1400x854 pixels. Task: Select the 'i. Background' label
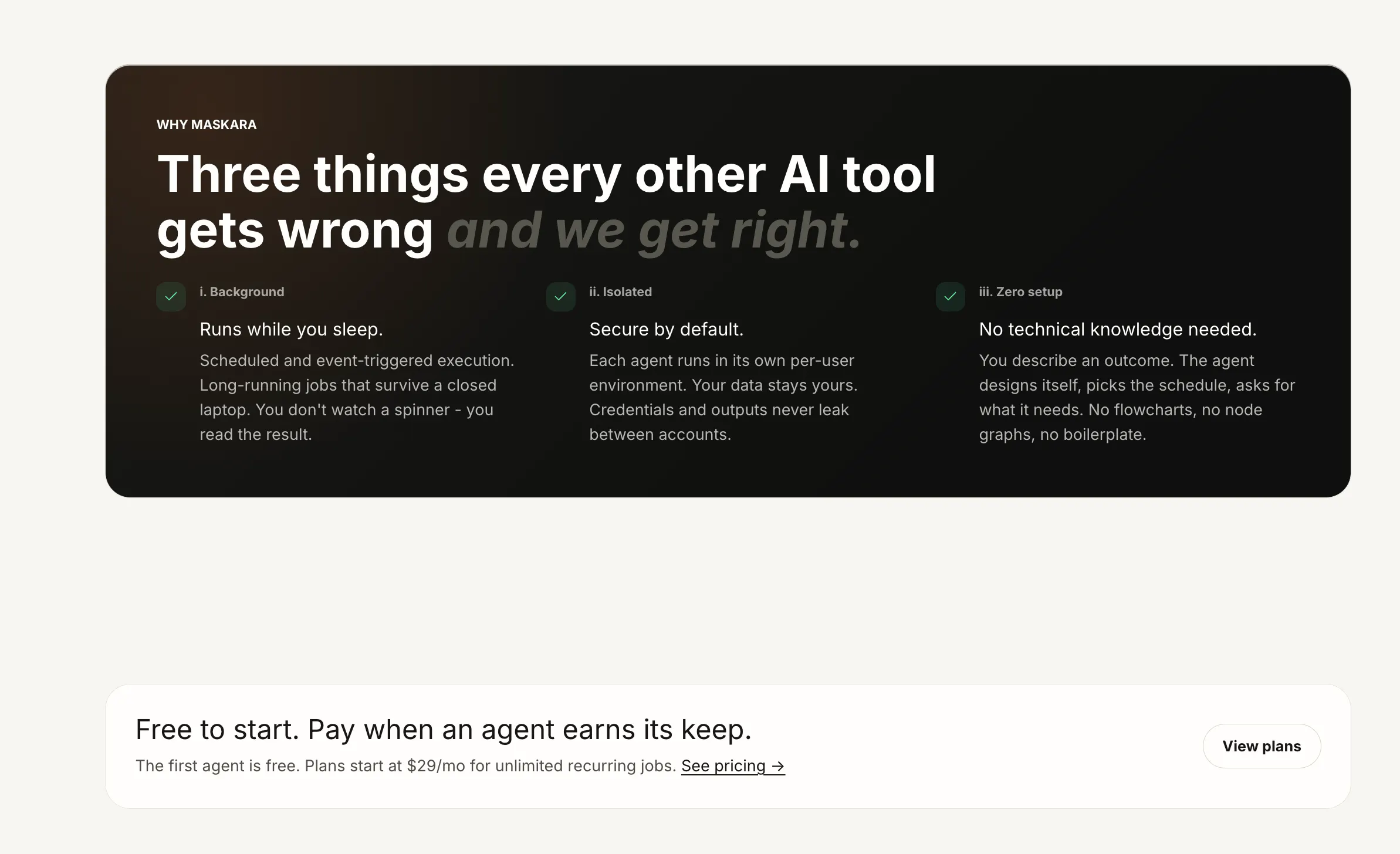click(242, 292)
